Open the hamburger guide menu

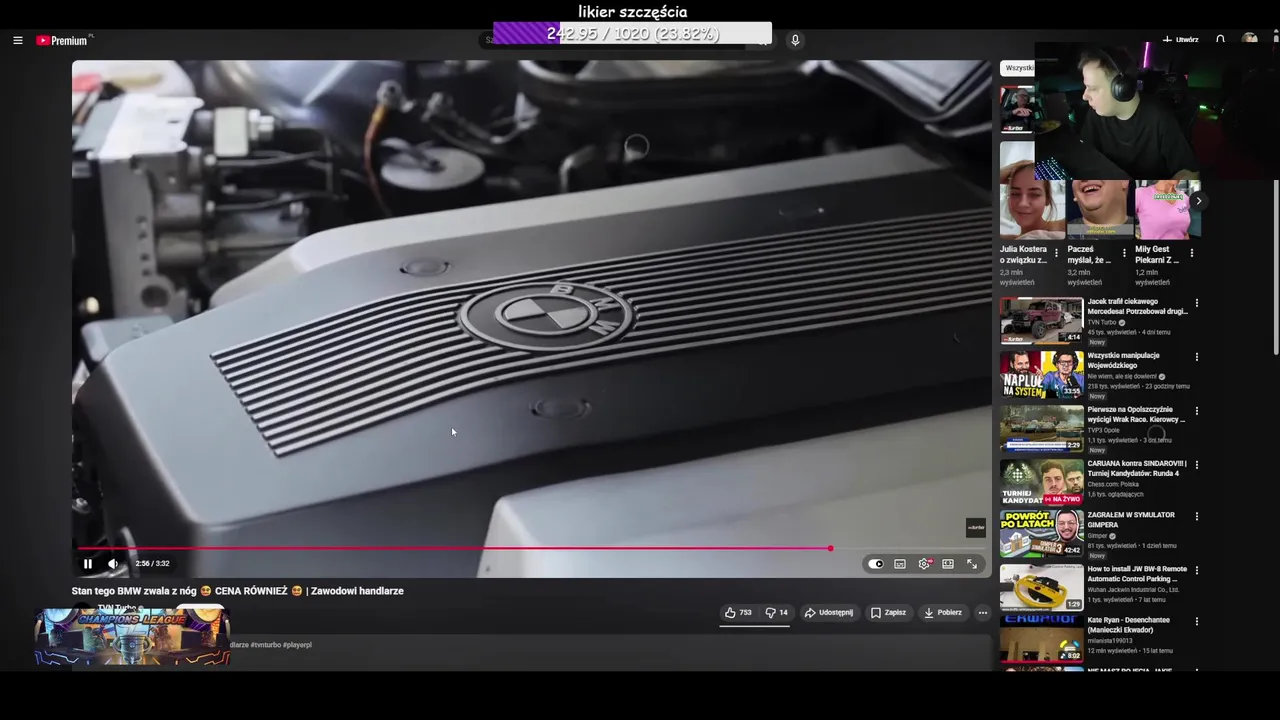click(x=18, y=40)
